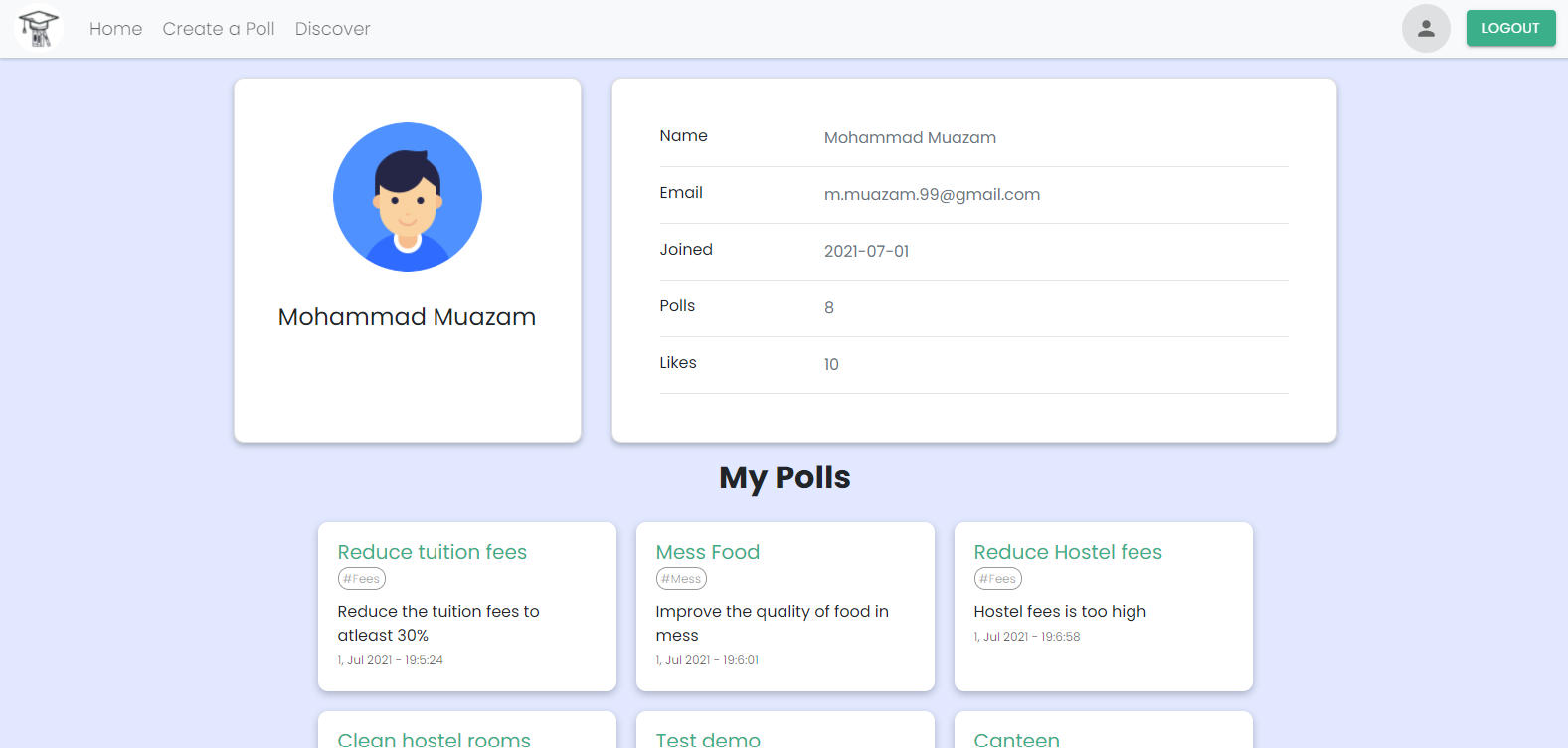This screenshot has width=1568, height=748.
Task: Open the Create a Poll page
Action: pyautogui.click(x=219, y=29)
